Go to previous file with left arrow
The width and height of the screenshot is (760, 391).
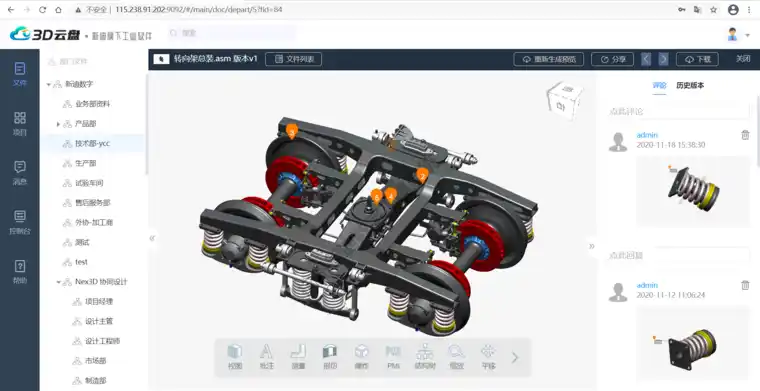646,59
